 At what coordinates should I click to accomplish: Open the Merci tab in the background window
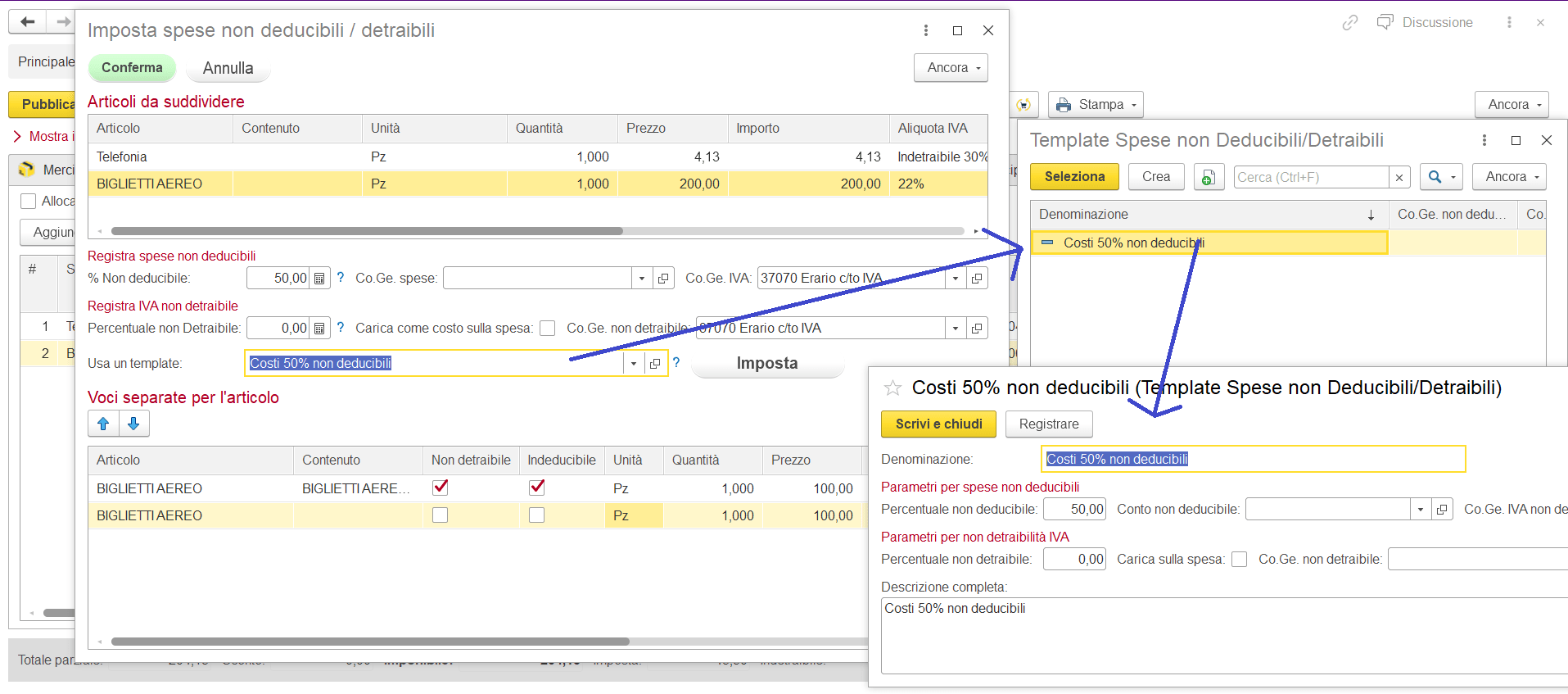[x=46, y=170]
